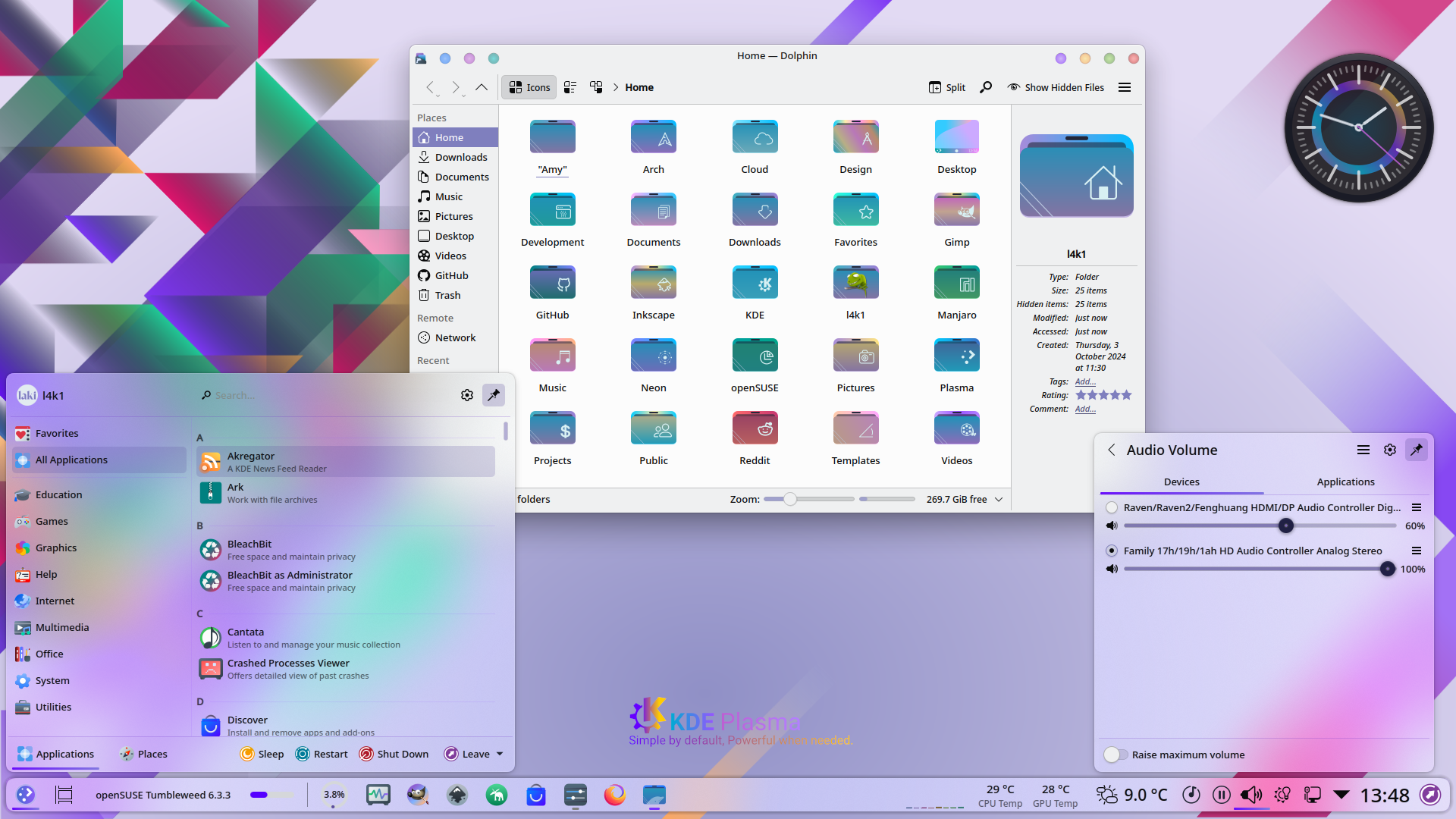Click the Sleep button
1456x819 pixels.
[x=262, y=754]
